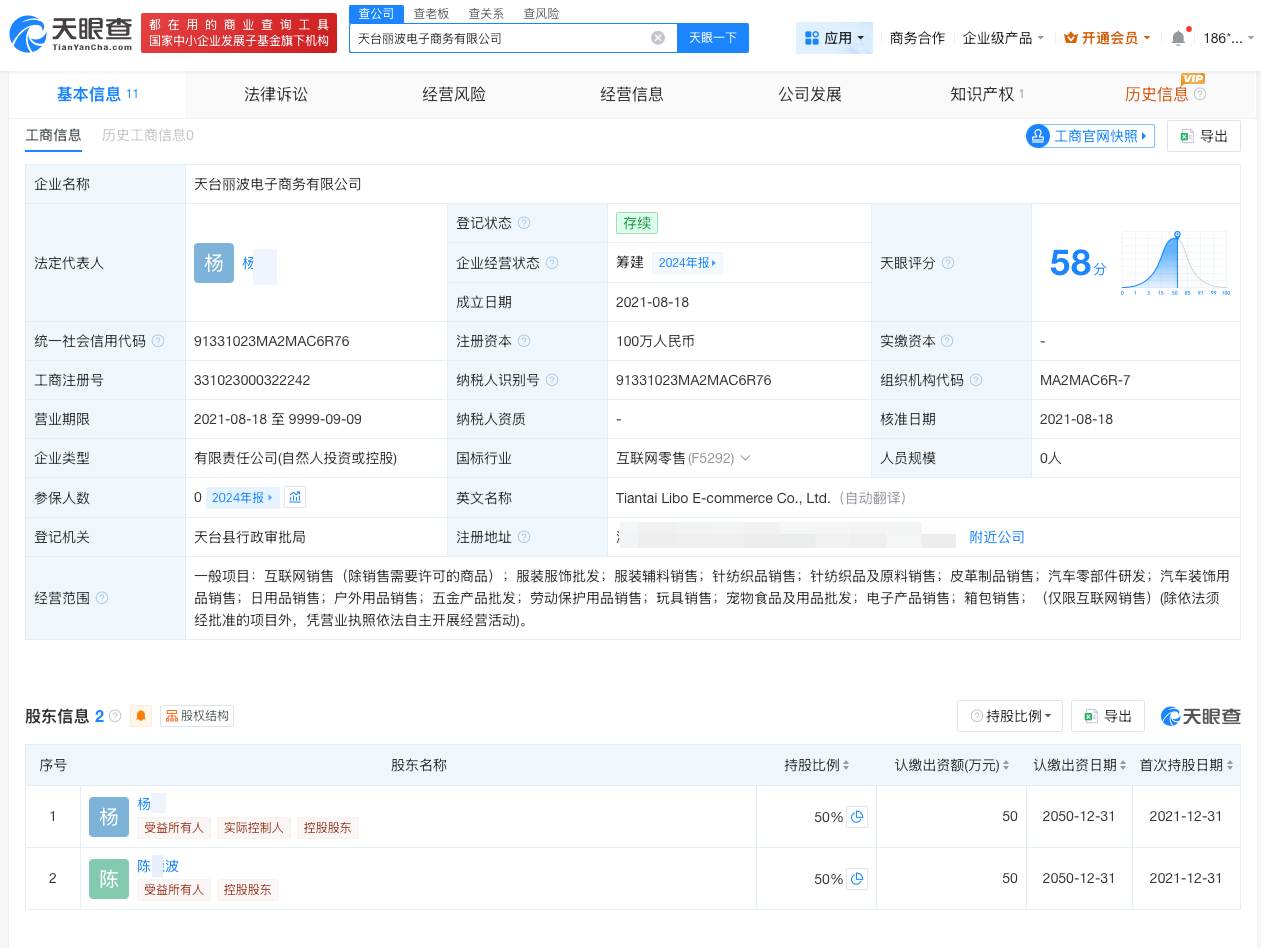
Task: Click the 天眼一下 search button
Action: click(712, 37)
